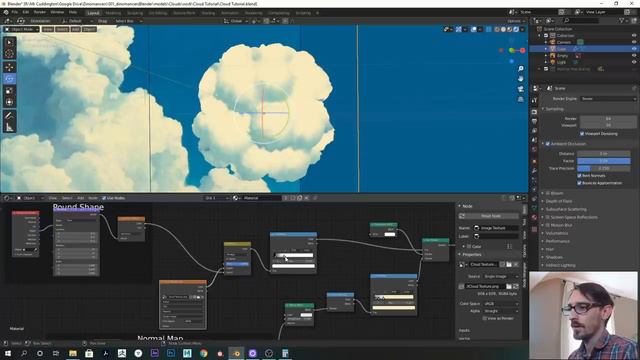Open the Object Mode dropdown

22,29
